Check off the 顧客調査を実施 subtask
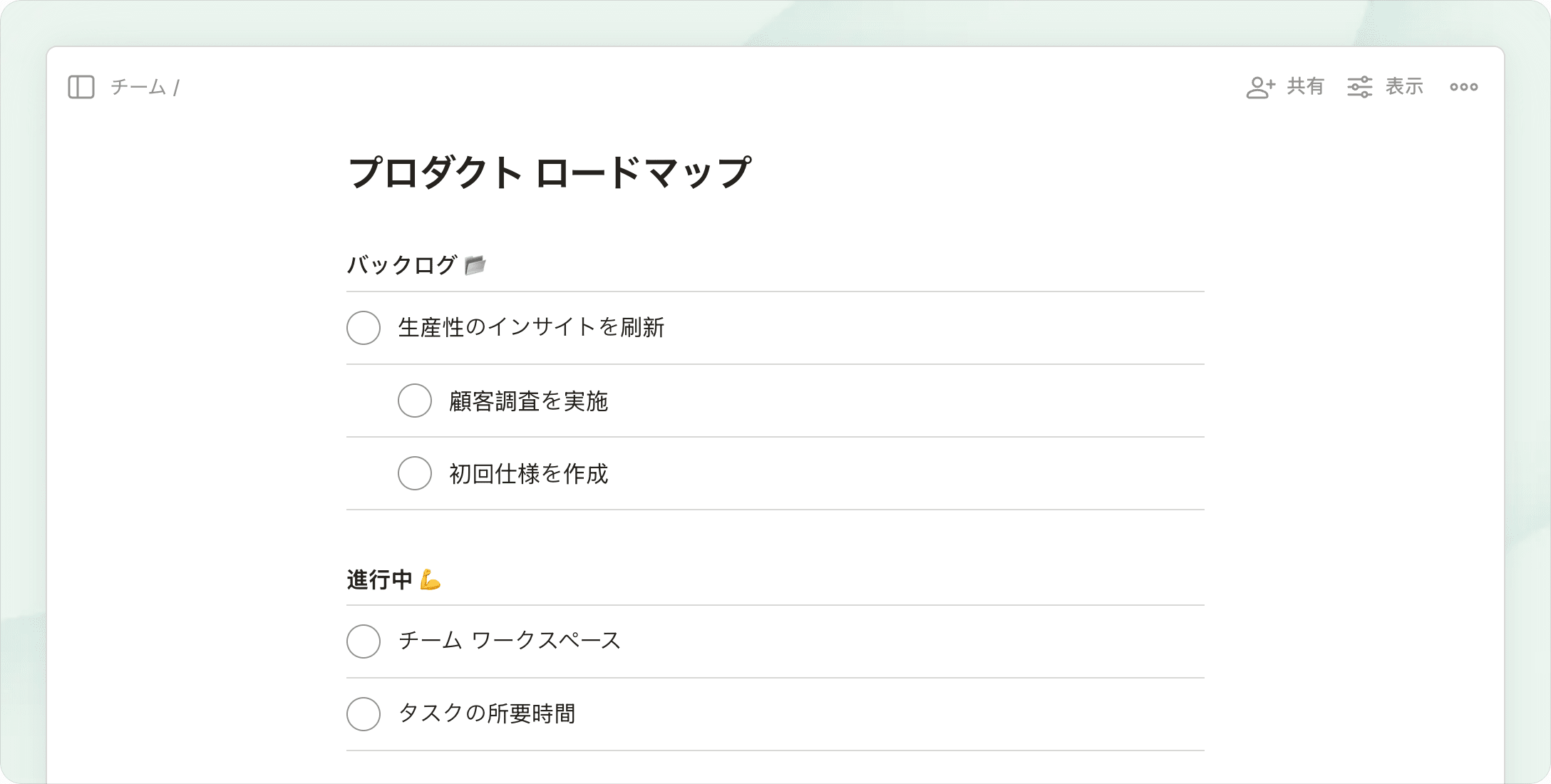The image size is (1551, 784). coord(415,401)
